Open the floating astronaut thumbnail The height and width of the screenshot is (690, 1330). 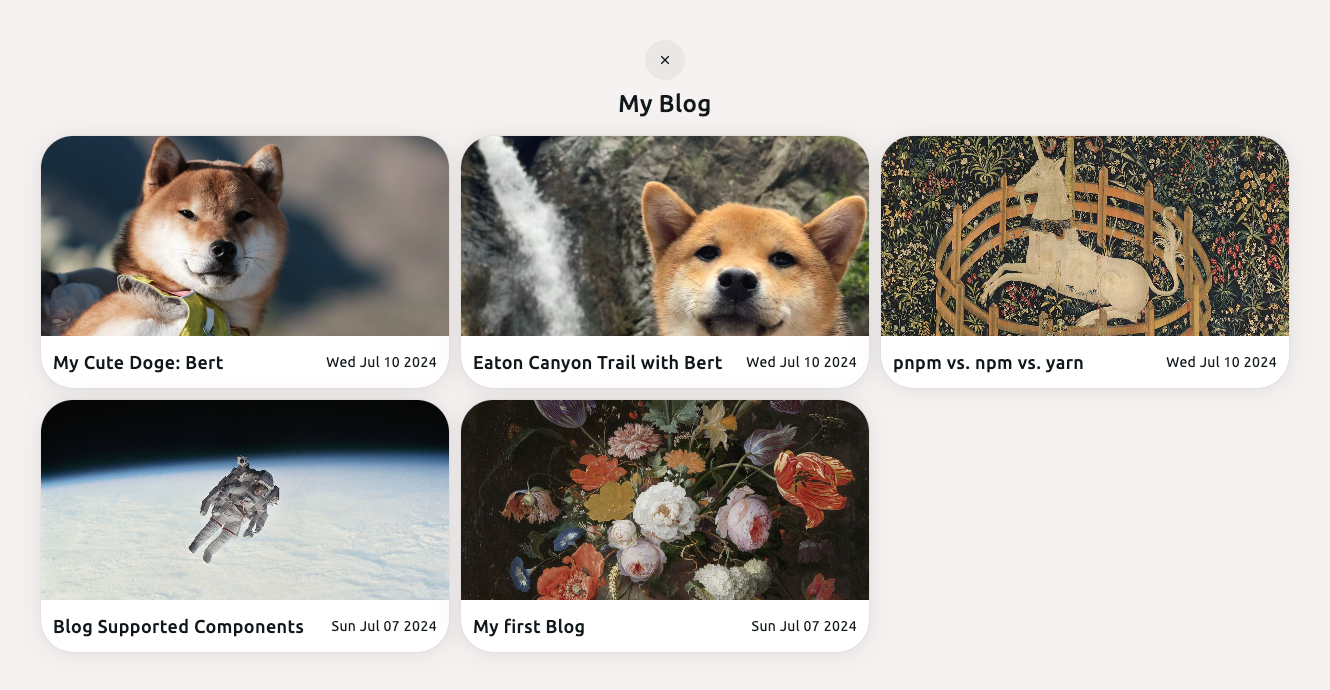[x=245, y=500]
